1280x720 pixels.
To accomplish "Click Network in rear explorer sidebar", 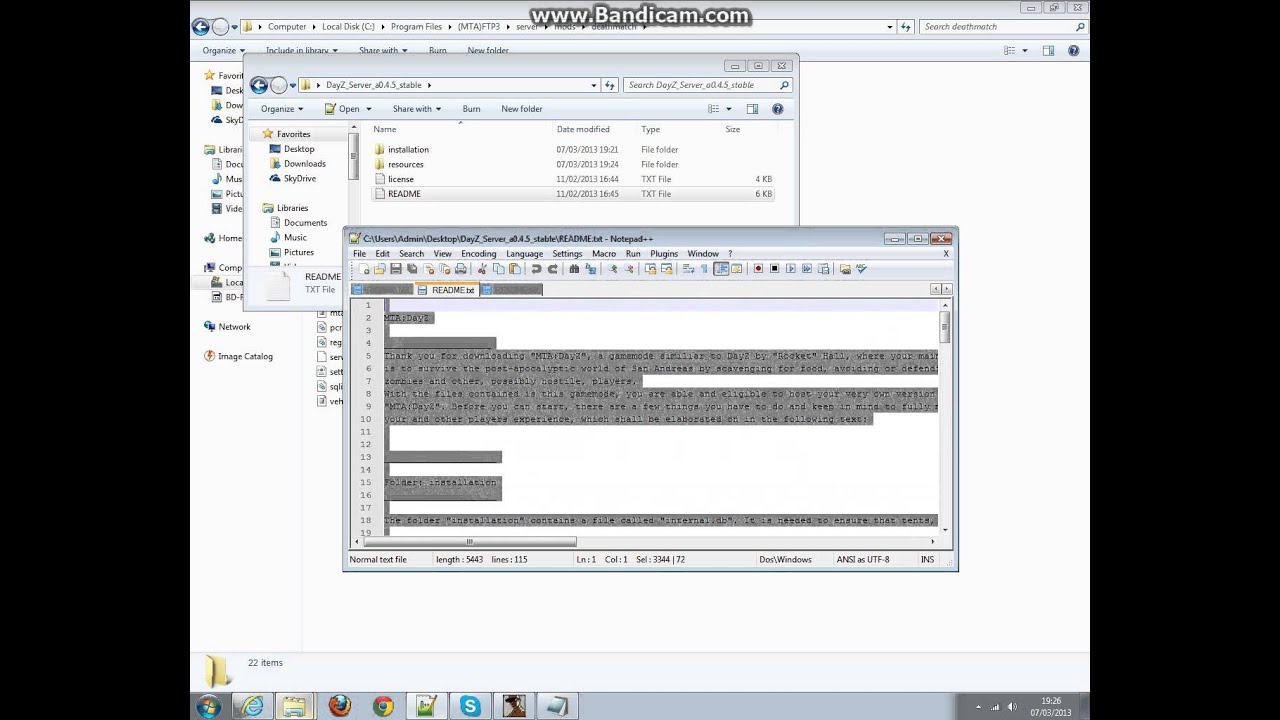I will pos(234,327).
